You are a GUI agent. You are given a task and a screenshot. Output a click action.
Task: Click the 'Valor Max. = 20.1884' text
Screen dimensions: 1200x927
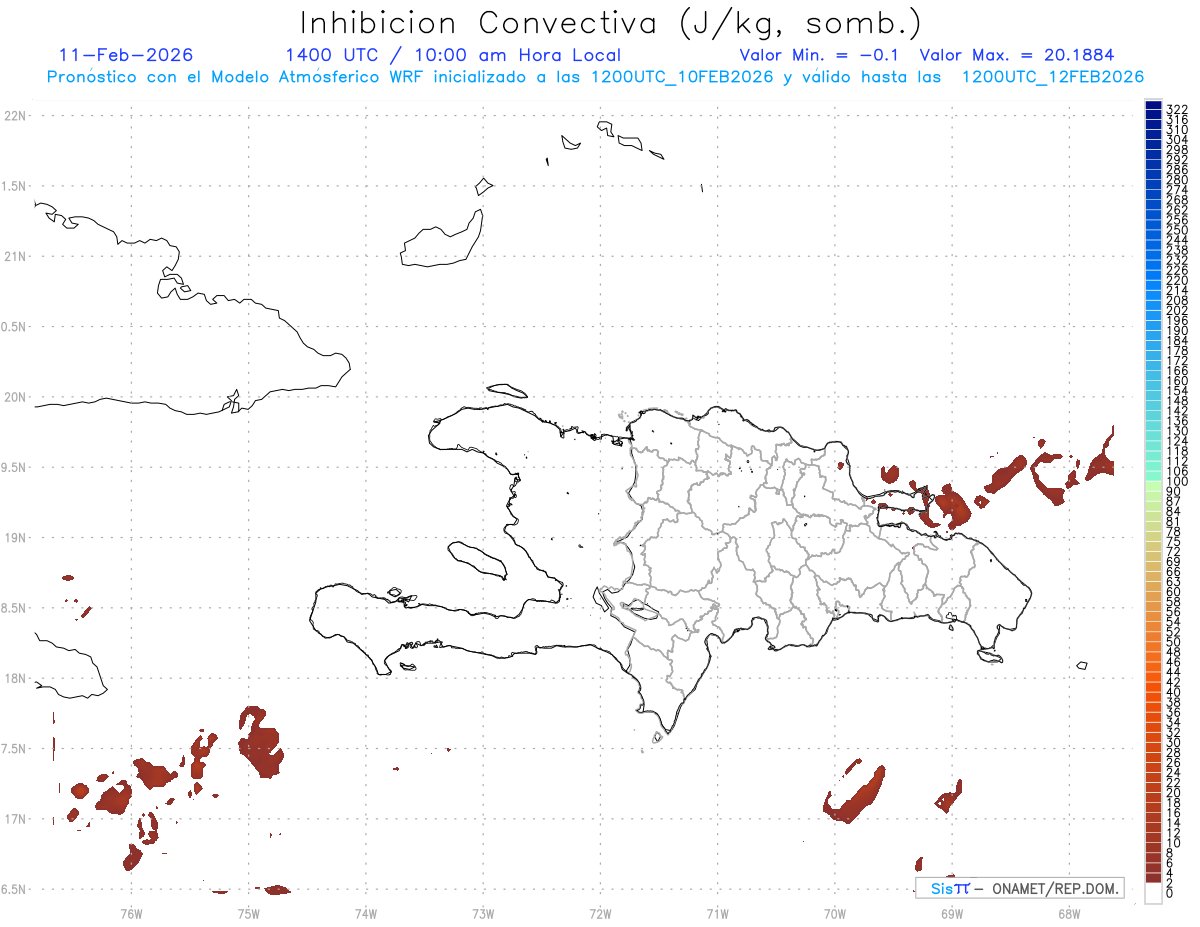click(1017, 55)
